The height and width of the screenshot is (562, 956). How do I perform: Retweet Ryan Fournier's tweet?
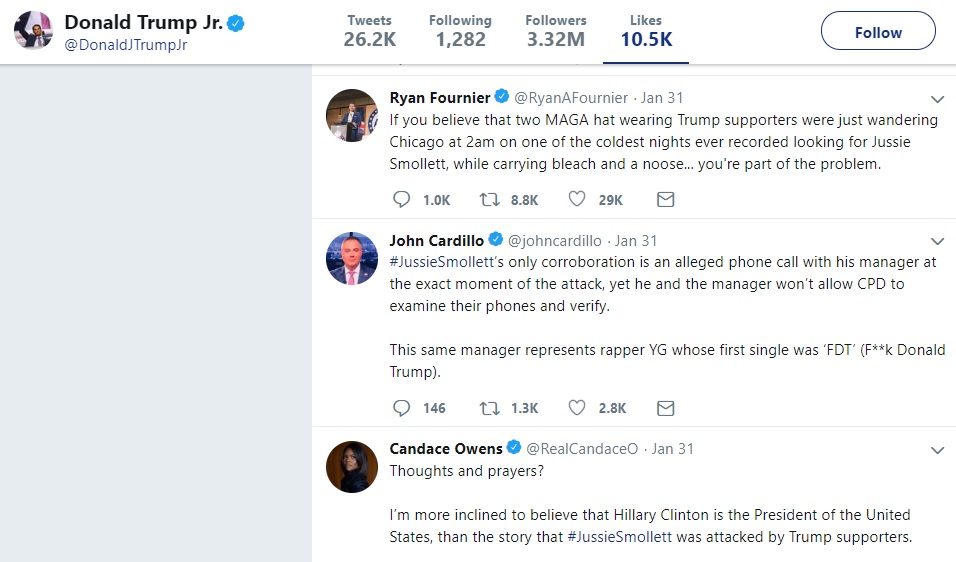490,200
